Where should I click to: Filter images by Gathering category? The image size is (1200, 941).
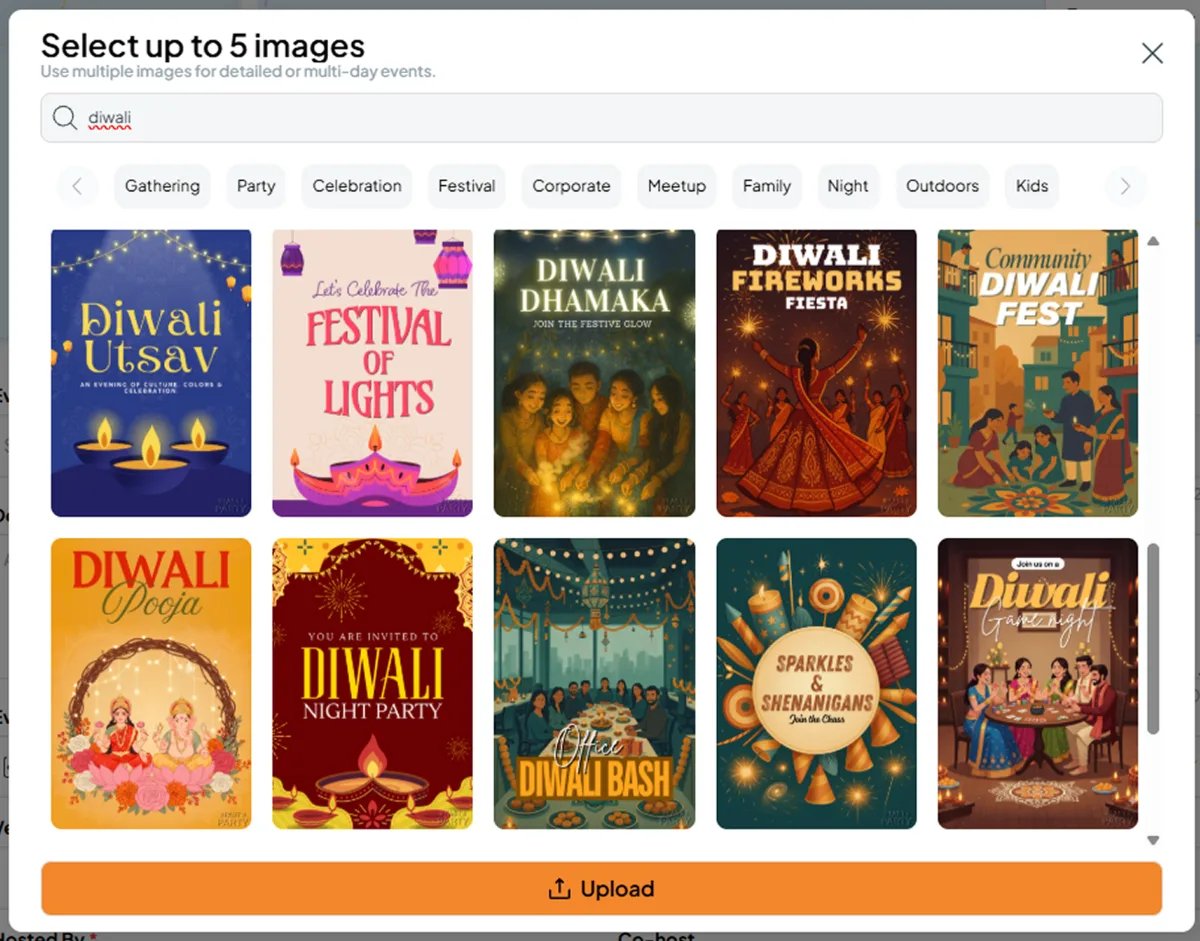[x=162, y=186]
